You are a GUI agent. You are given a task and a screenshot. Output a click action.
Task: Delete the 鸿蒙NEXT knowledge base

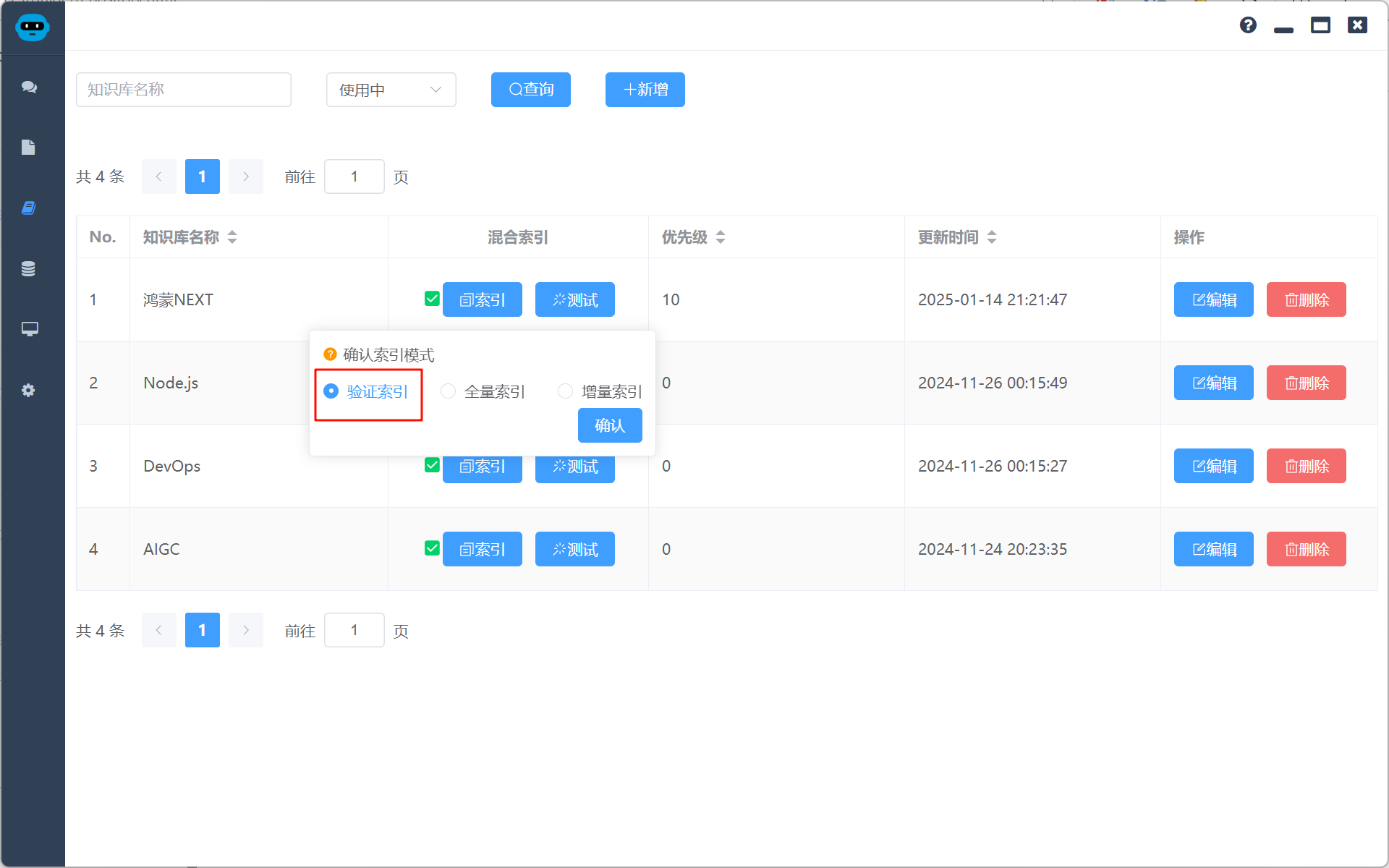pyautogui.click(x=1307, y=299)
